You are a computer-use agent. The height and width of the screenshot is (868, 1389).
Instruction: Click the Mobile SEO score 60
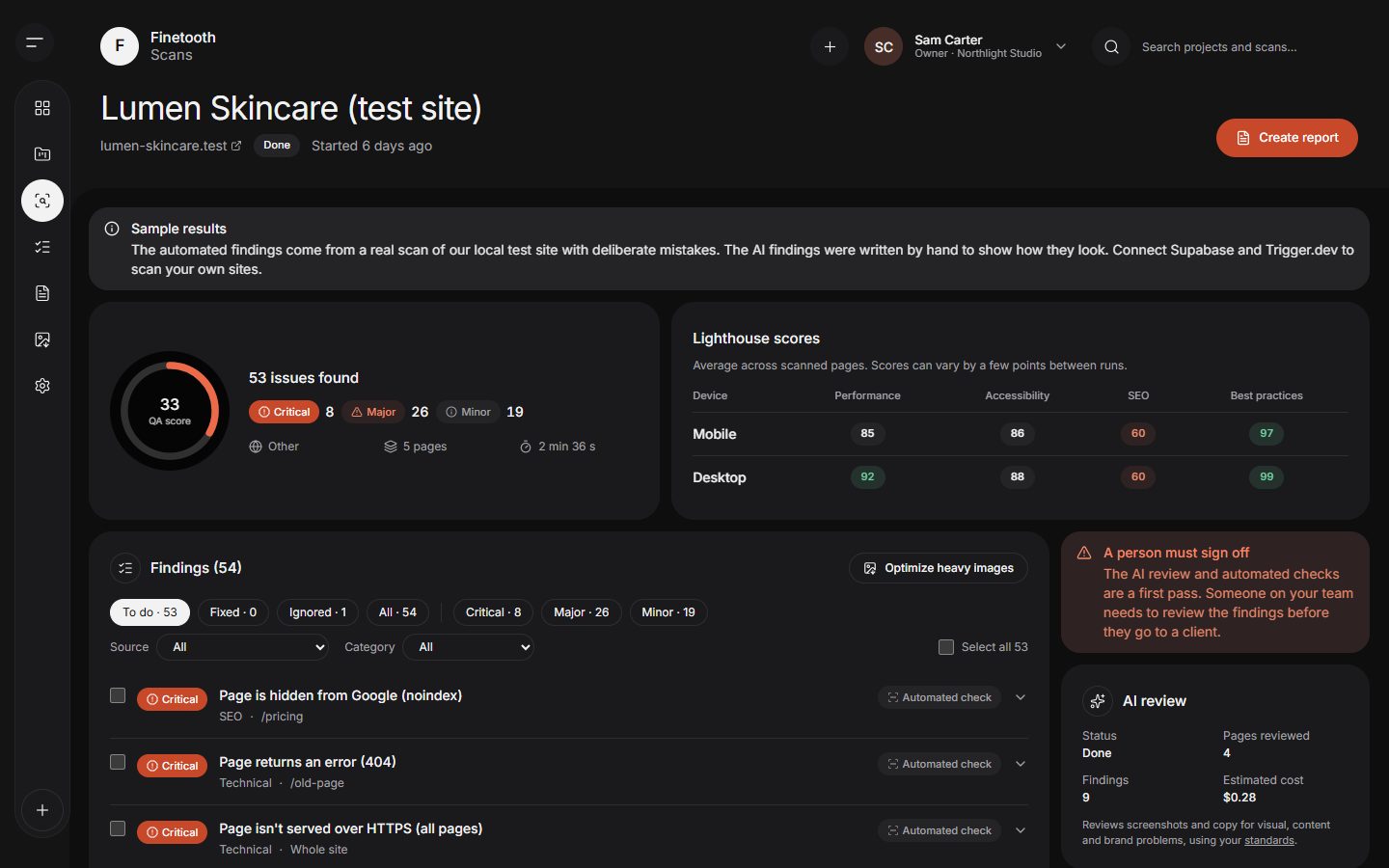[x=1138, y=434]
